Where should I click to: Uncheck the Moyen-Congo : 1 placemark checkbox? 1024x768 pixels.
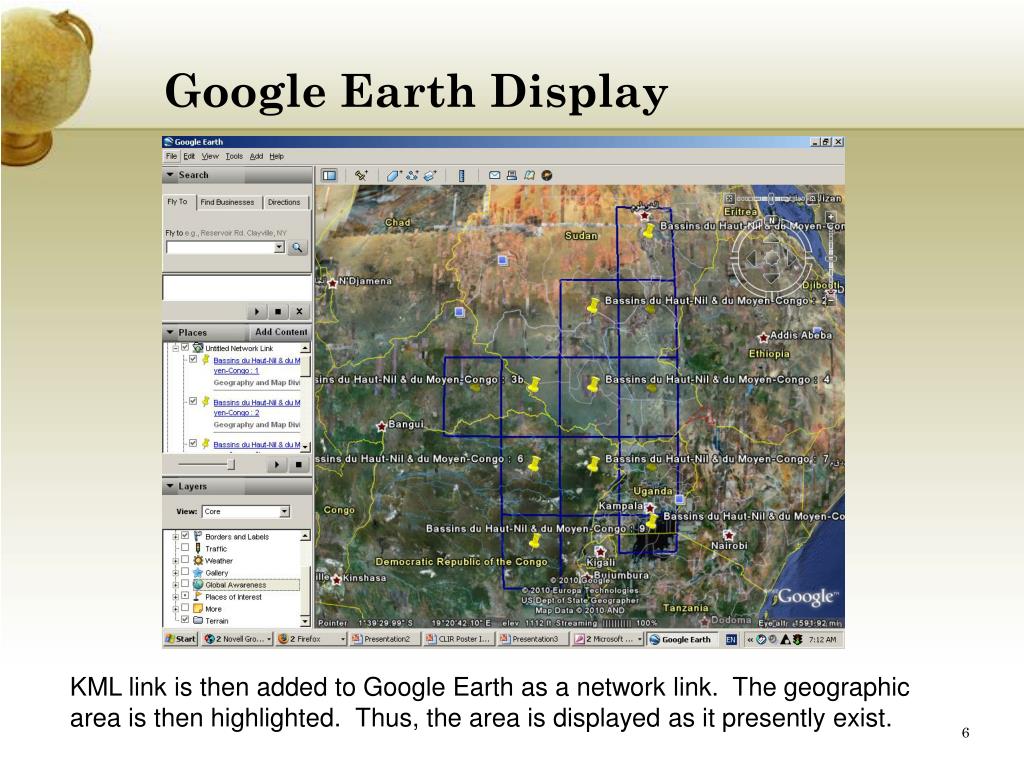pyautogui.click(x=193, y=359)
